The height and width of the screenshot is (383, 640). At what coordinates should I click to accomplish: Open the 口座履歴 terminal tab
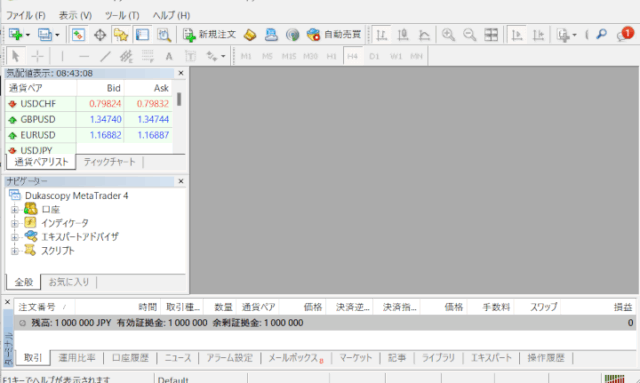pos(130,358)
